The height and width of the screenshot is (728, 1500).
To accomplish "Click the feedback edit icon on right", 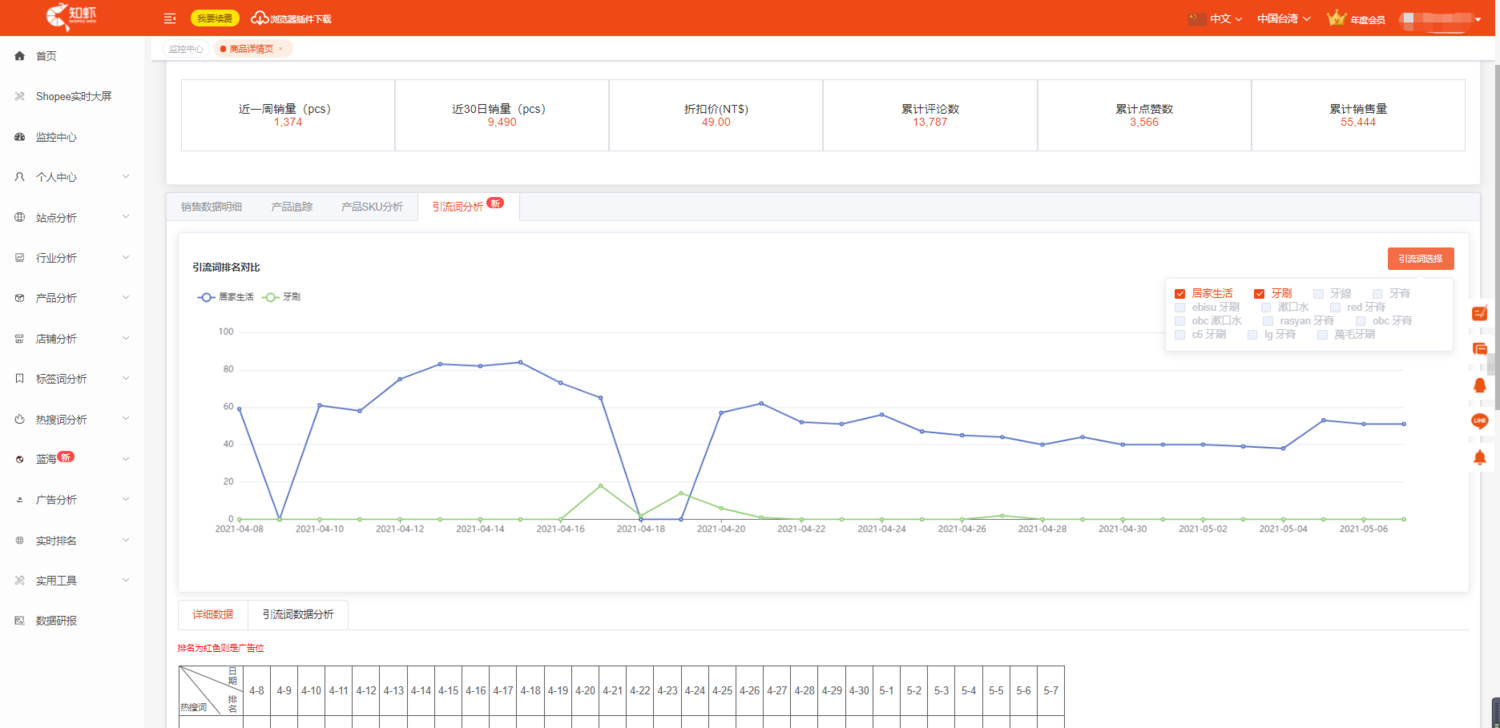I will pyautogui.click(x=1480, y=313).
